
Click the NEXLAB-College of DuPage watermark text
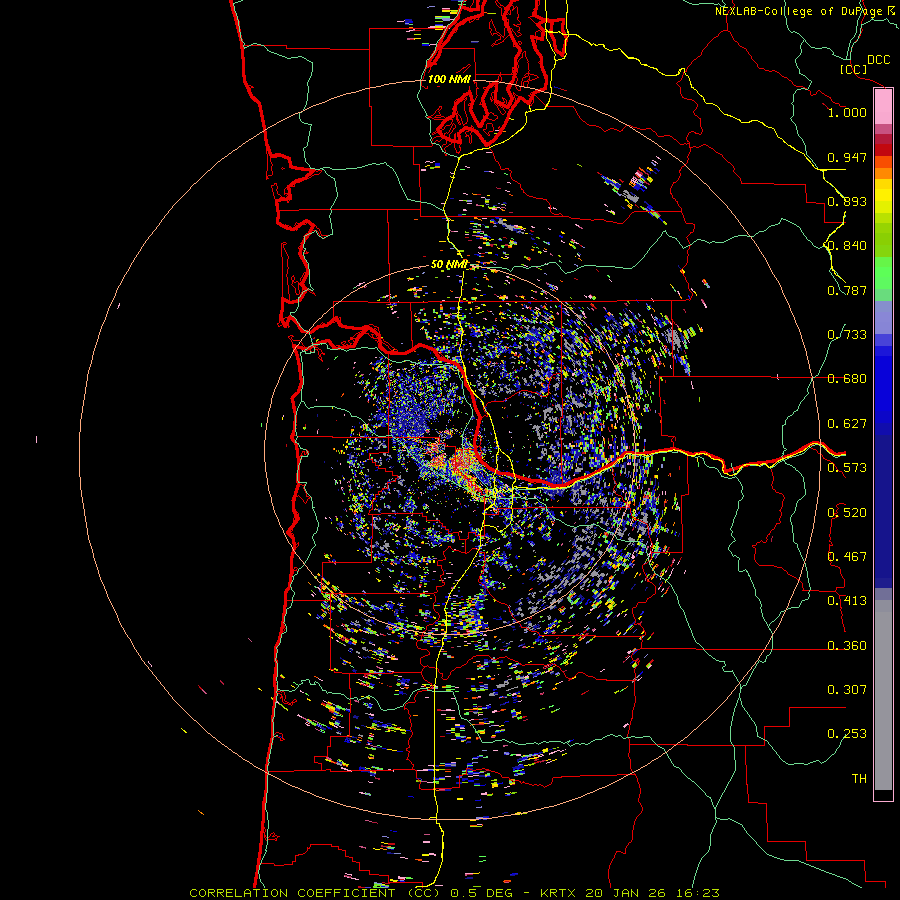click(x=800, y=11)
